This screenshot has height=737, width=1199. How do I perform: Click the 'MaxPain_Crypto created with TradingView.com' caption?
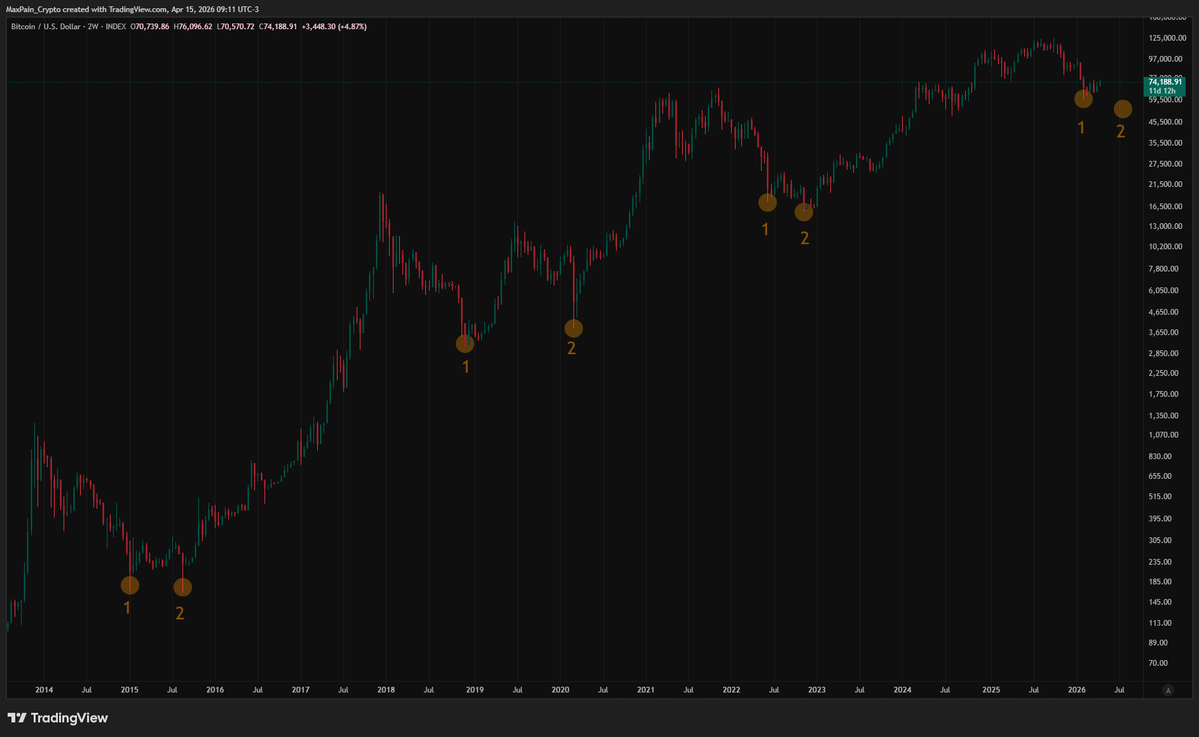pyautogui.click(x=86, y=9)
